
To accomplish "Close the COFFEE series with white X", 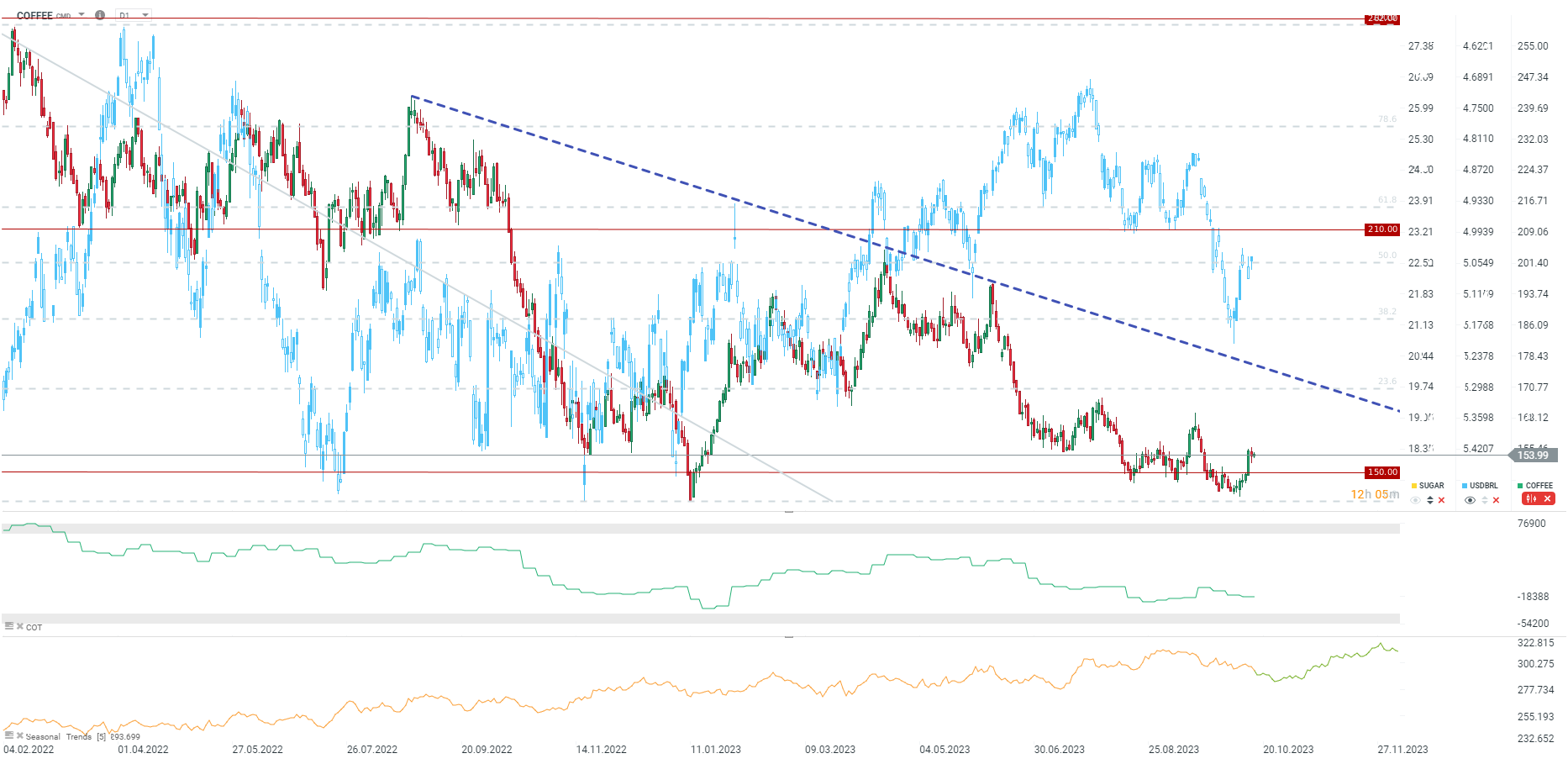I will tap(1547, 499).
